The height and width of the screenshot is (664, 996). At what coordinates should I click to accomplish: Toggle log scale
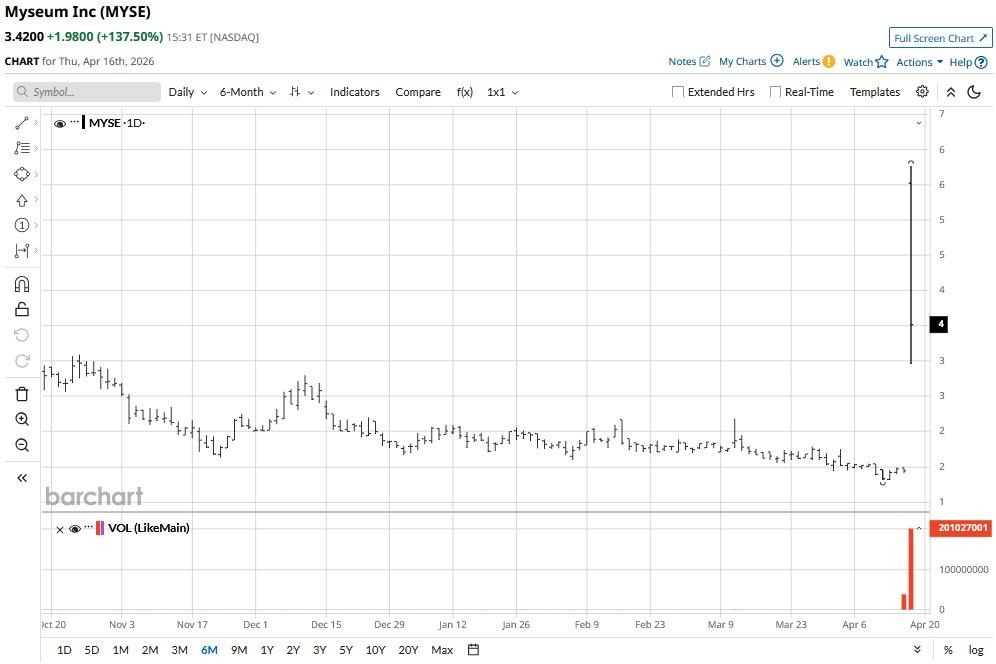point(976,650)
